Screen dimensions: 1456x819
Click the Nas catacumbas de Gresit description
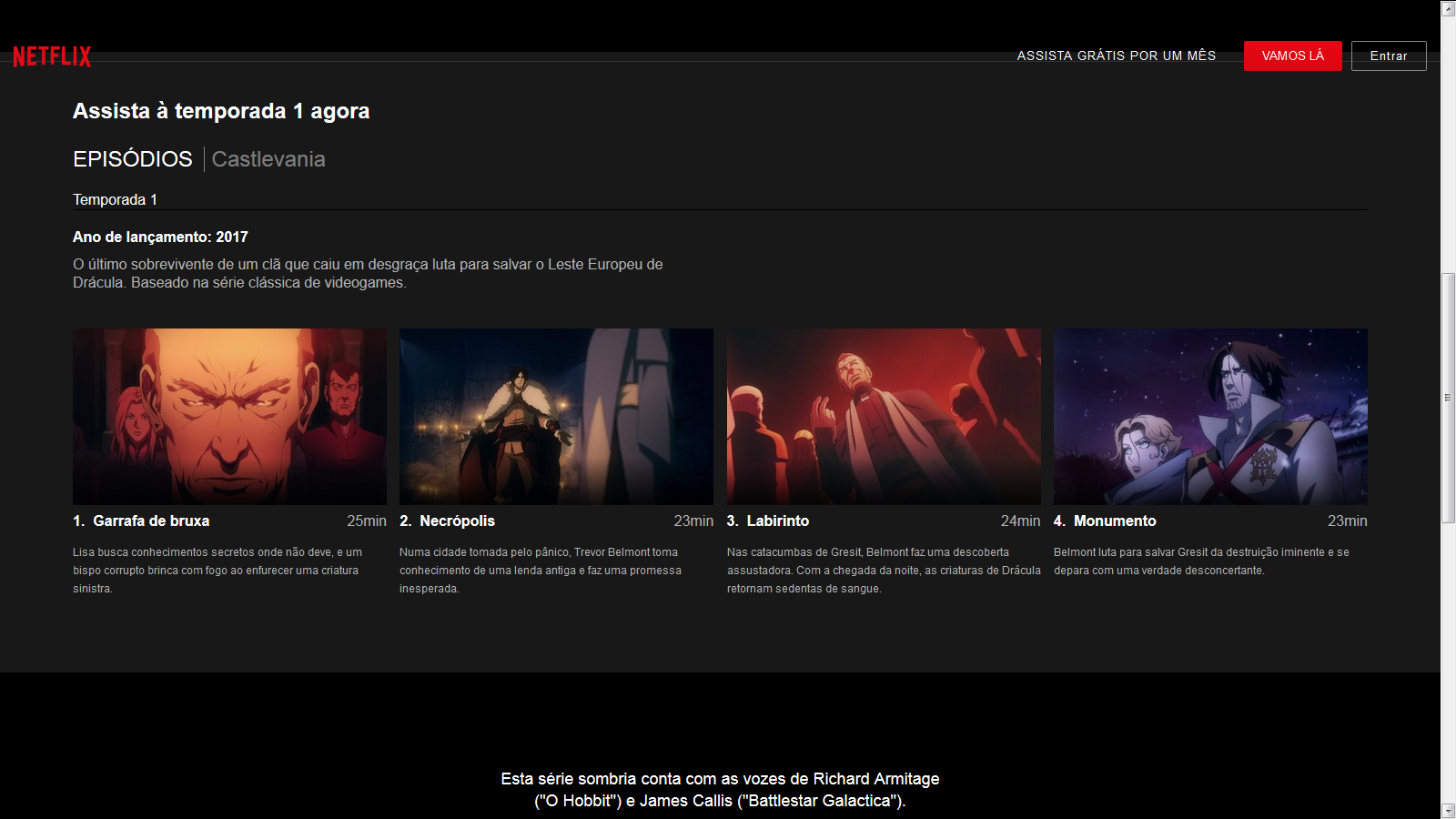tap(884, 571)
